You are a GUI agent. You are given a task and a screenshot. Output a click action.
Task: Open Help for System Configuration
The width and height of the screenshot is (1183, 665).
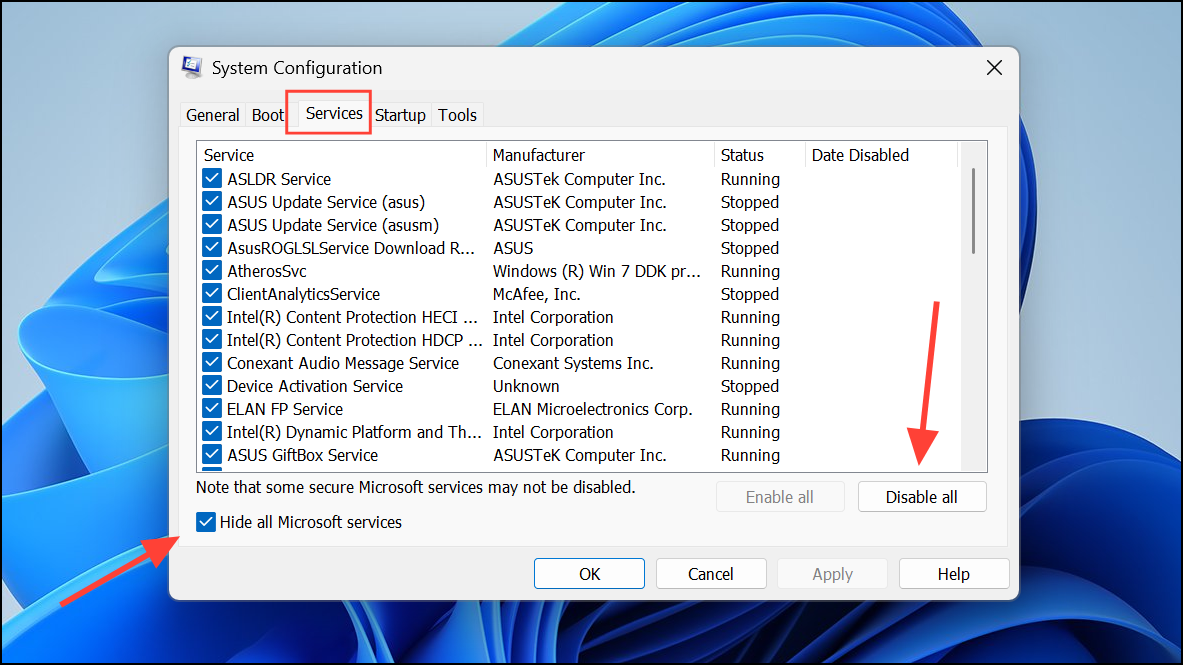pyautogui.click(x=954, y=574)
